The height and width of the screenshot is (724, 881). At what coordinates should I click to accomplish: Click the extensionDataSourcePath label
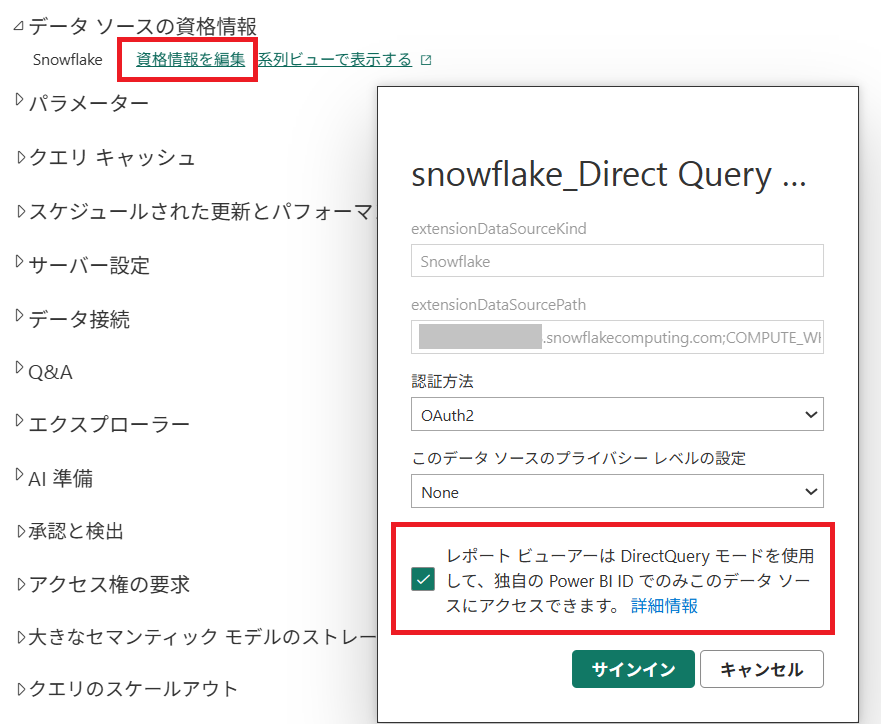(x=498, y=304)
